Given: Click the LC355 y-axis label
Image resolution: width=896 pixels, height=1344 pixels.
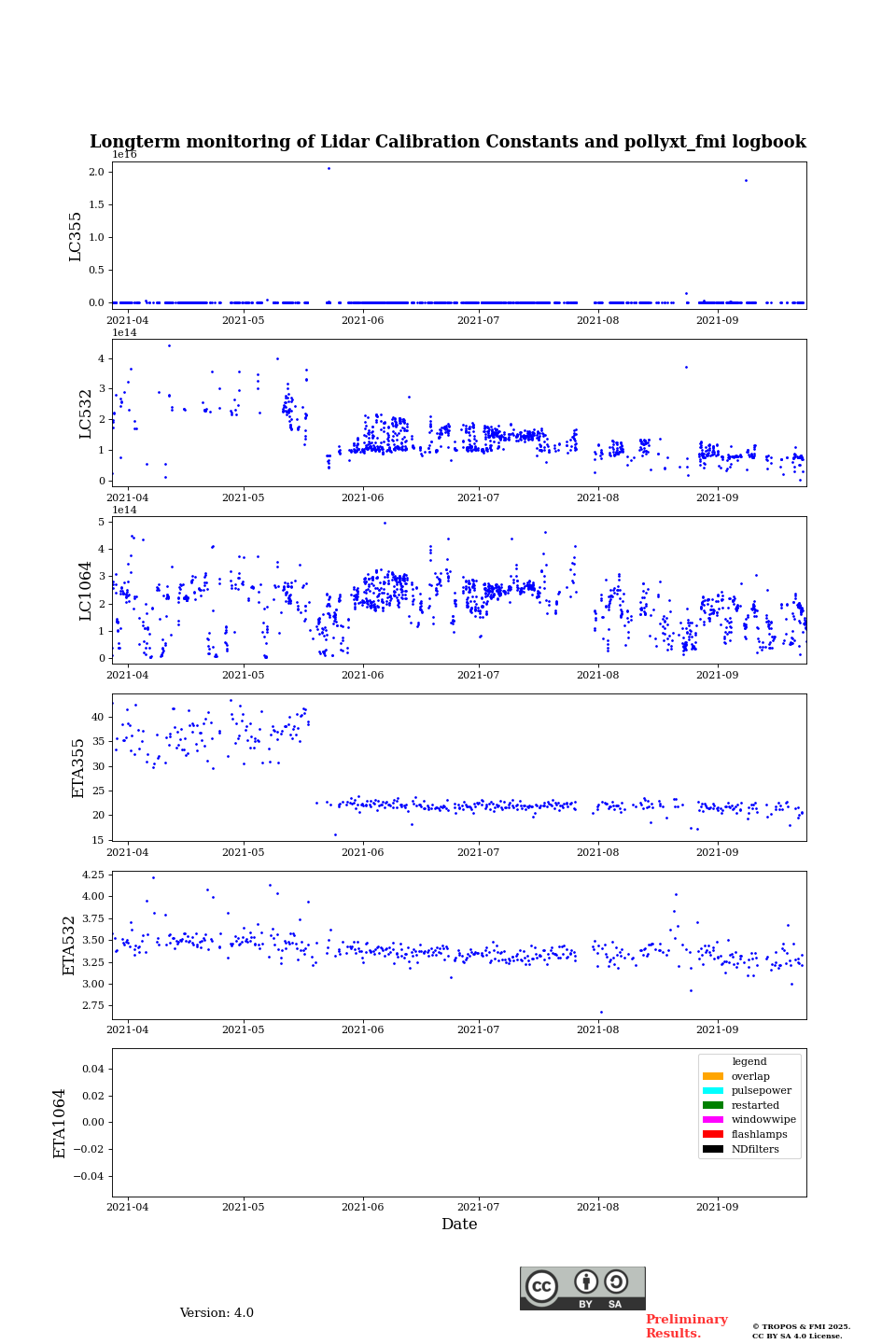Looking at the screenshot, I should (x=76, y=236).
